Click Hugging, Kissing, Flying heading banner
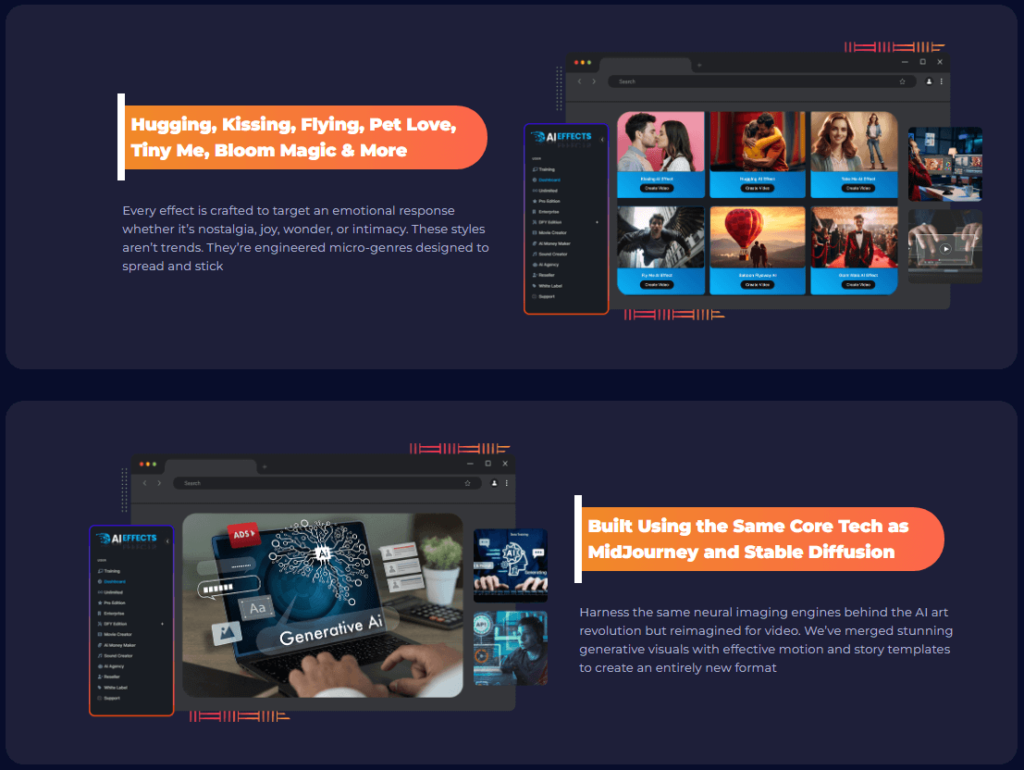 302,137
